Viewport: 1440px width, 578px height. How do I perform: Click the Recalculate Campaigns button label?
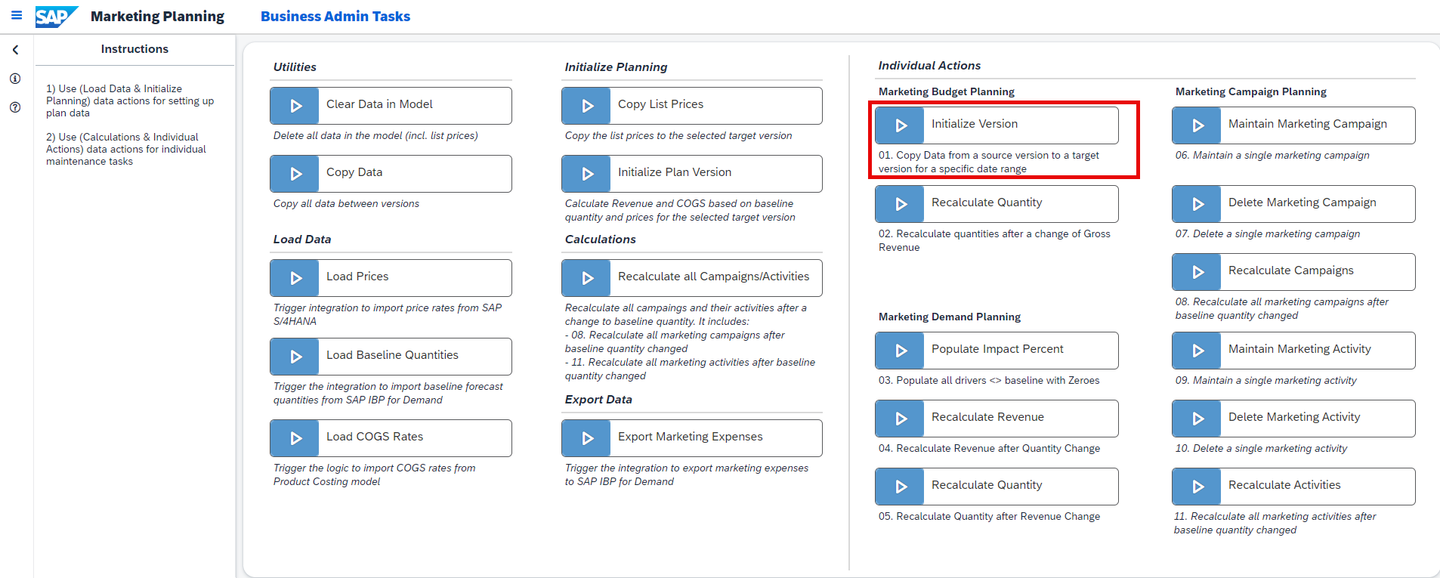coord(1291,270)
